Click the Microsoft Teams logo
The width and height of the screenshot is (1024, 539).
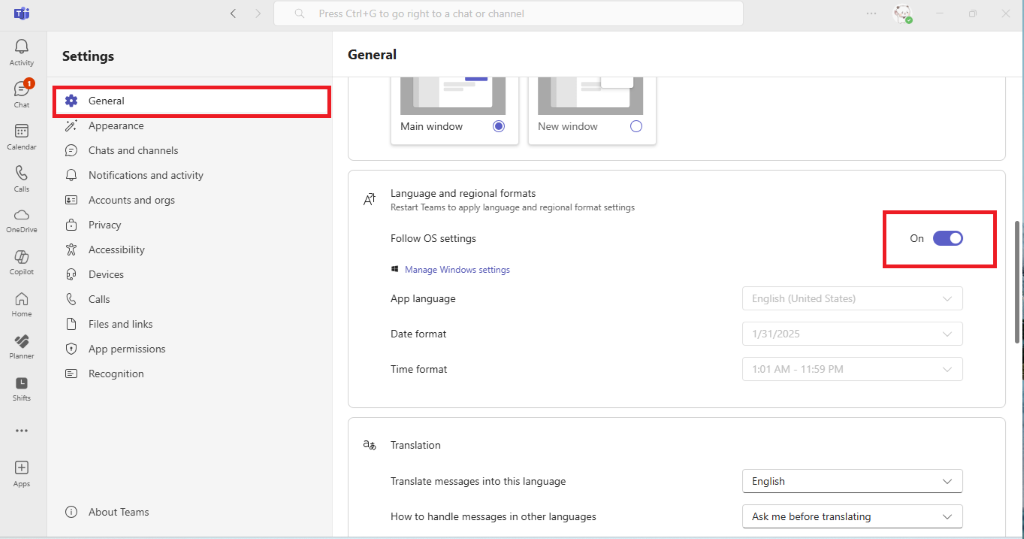[22, 13]
